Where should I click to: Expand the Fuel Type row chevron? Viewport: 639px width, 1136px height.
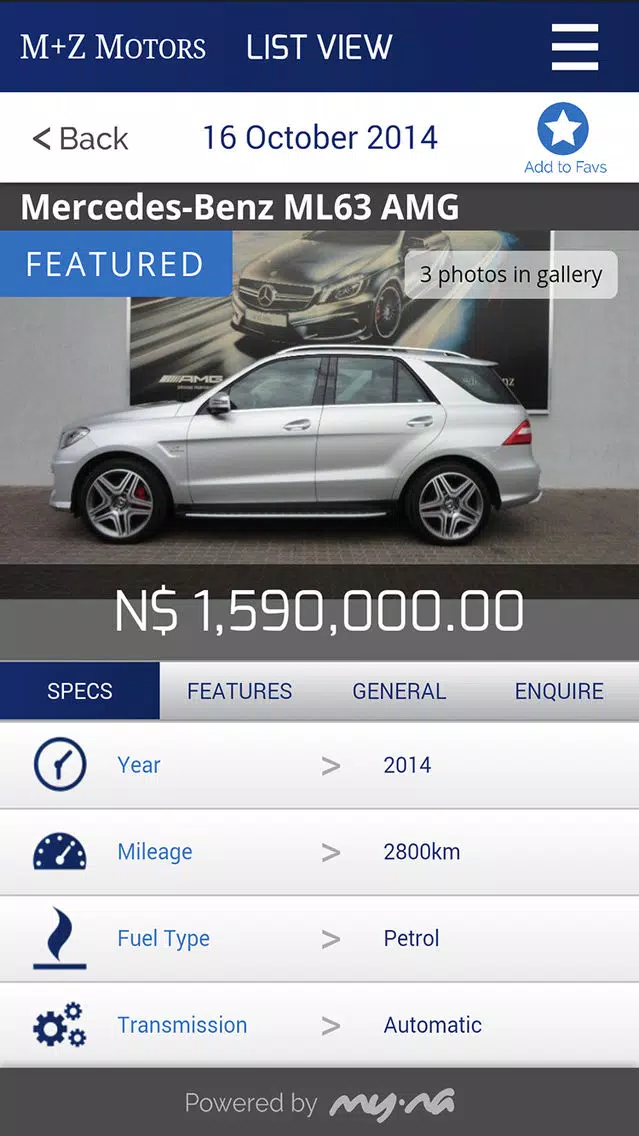331,939
